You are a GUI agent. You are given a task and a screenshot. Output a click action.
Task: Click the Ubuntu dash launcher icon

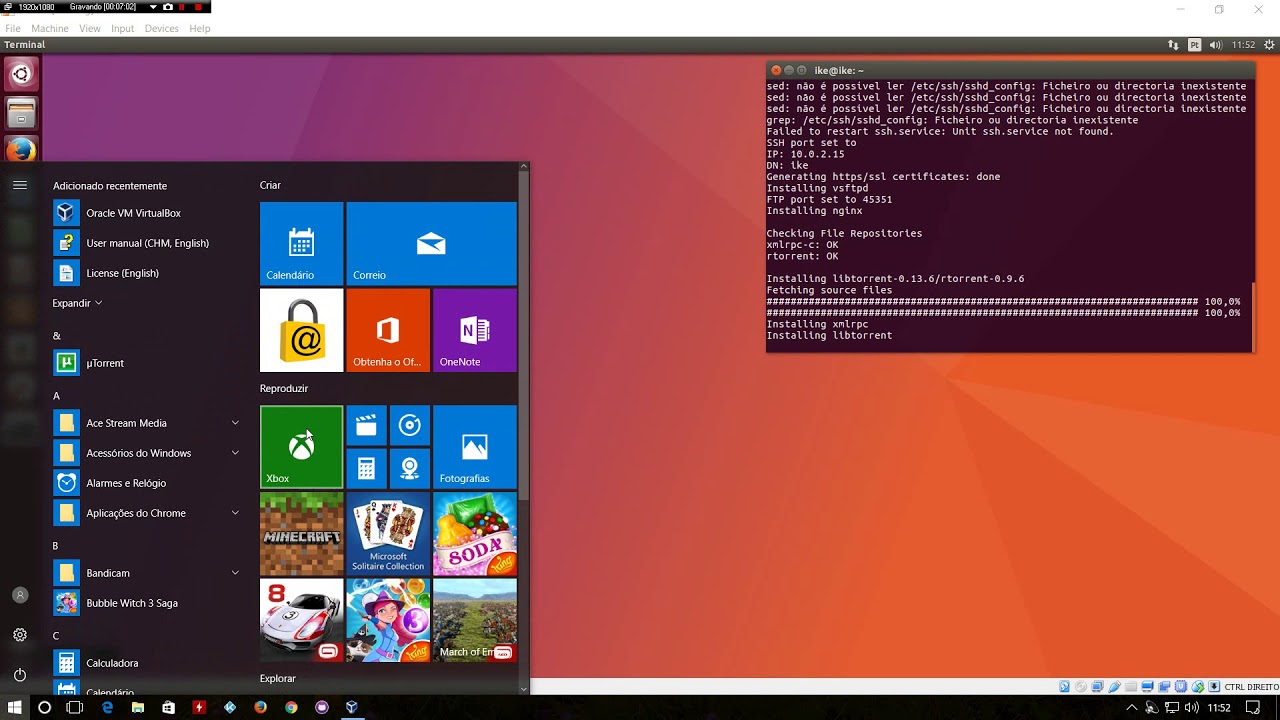[21, 74]
